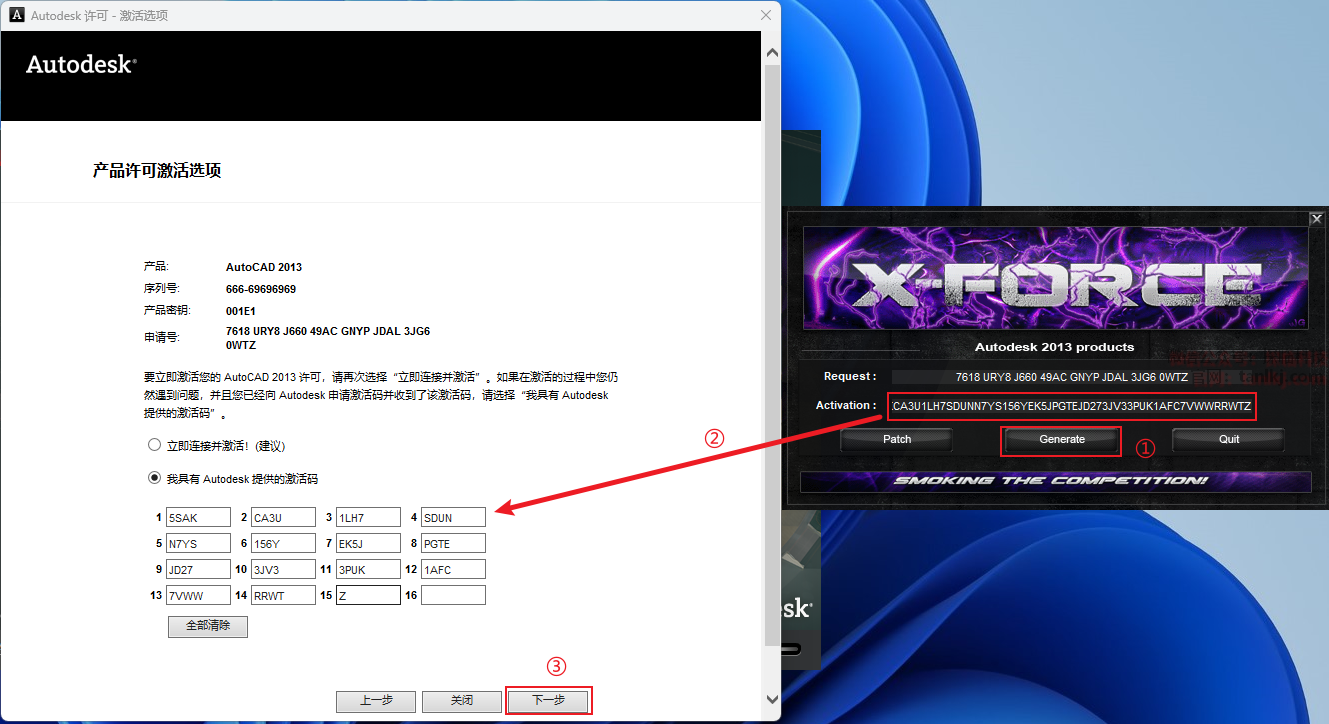Click activation code field 12 containing 1AFC
Viewport: 1329px width, 724px height.
pyautogui.click(x=453, y=569)
